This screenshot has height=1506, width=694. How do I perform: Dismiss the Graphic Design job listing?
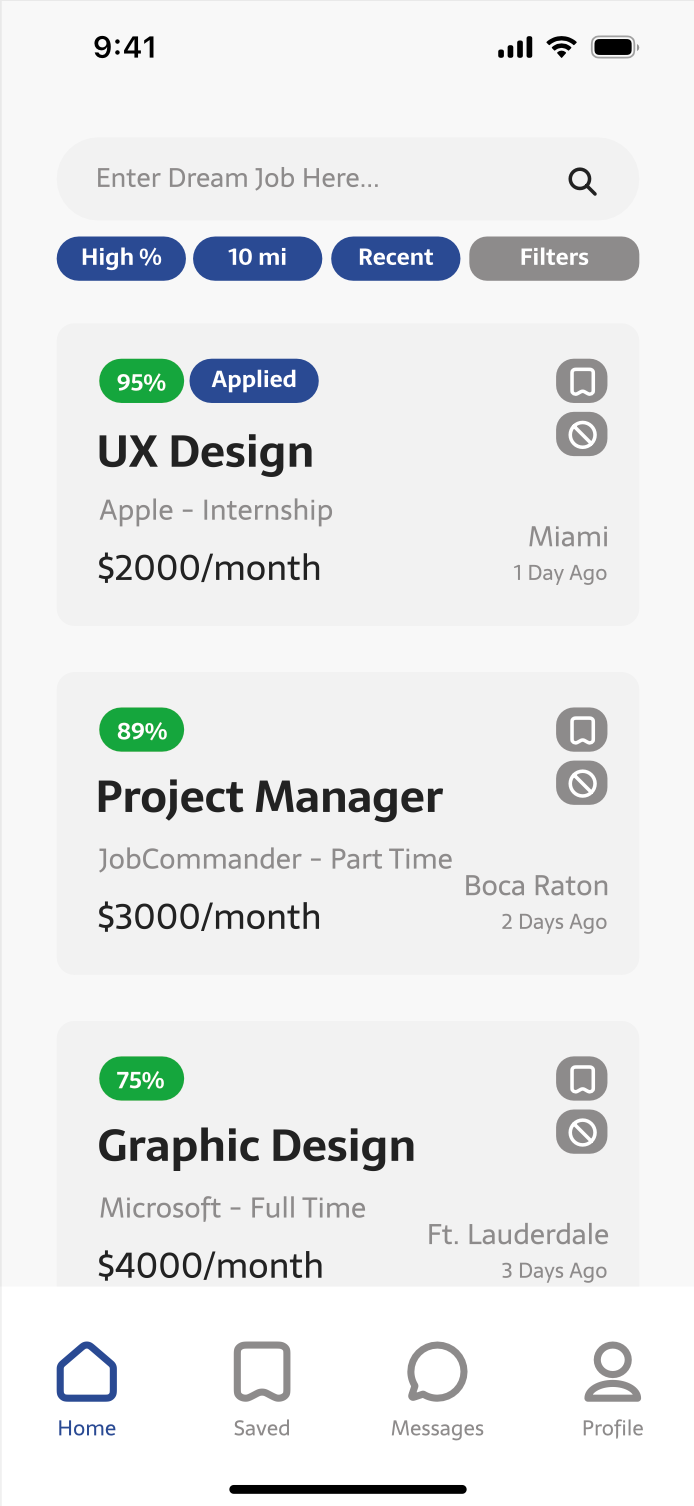(x=582, y=1132)
